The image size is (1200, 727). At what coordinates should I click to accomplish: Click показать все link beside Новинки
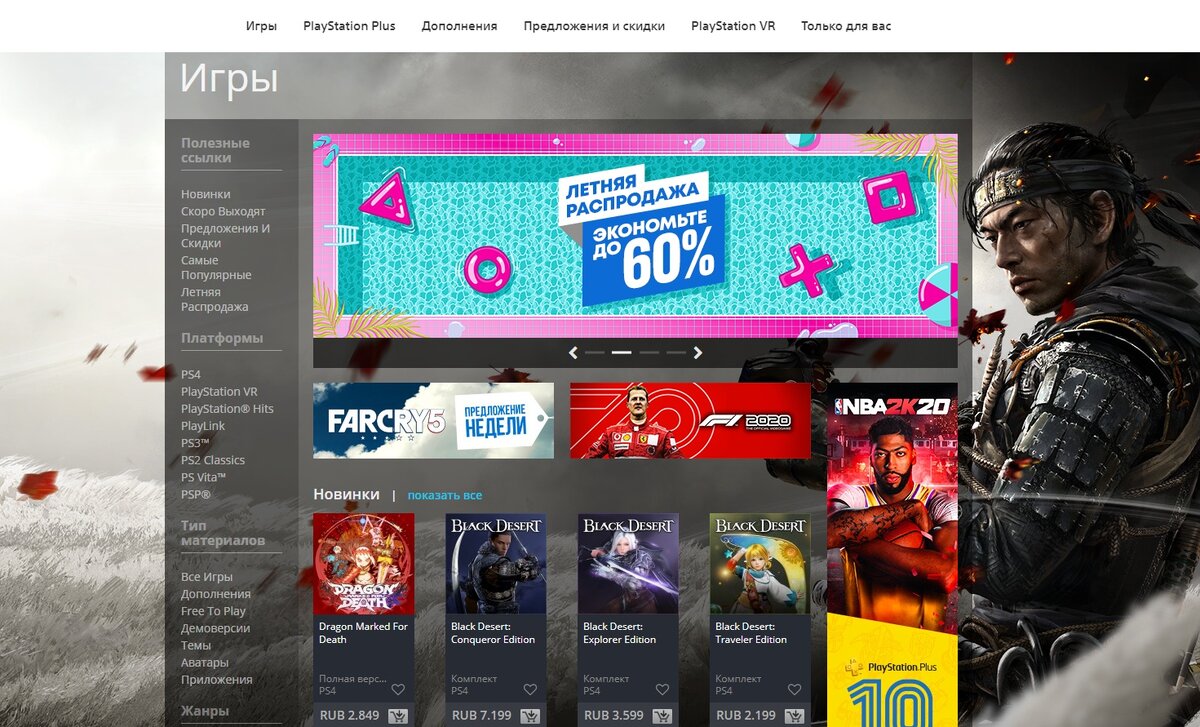click(x=445, y=495)
